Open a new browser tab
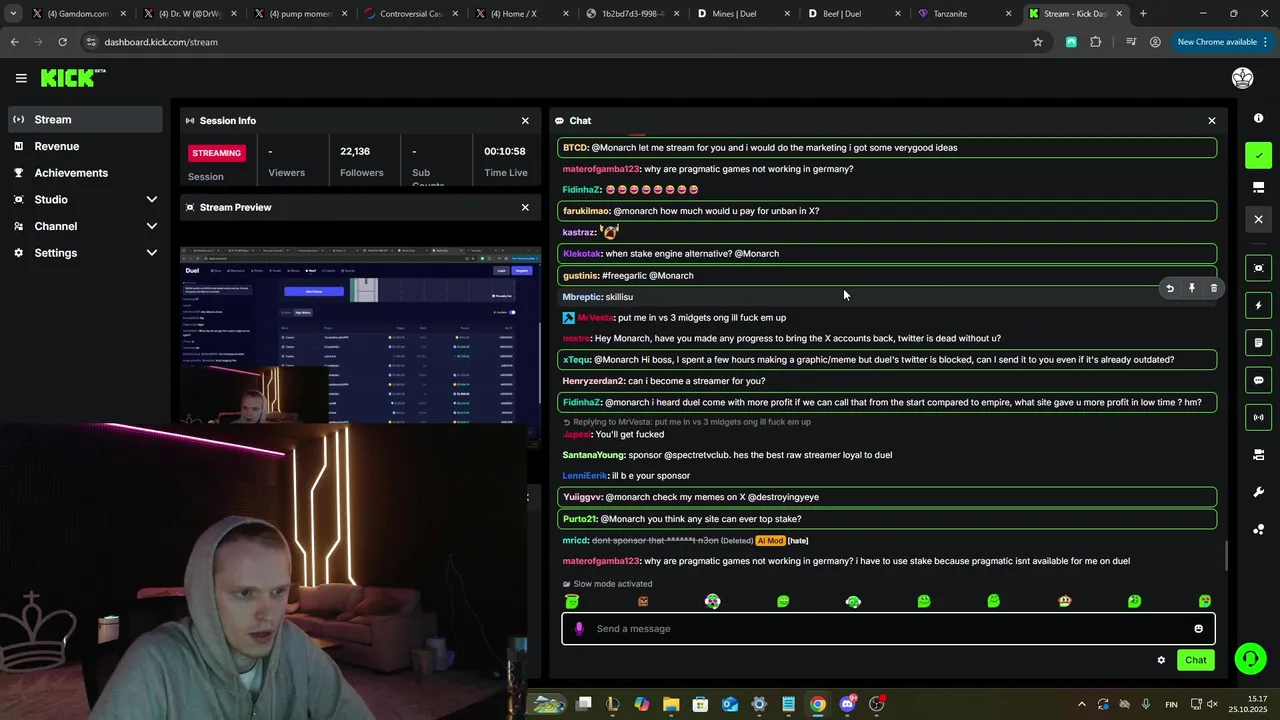 (1143, 14)
